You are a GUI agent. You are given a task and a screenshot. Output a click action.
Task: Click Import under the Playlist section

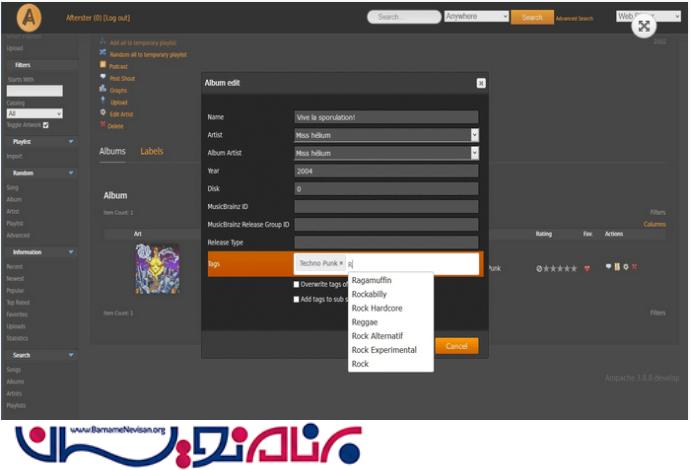pos(14,156)
